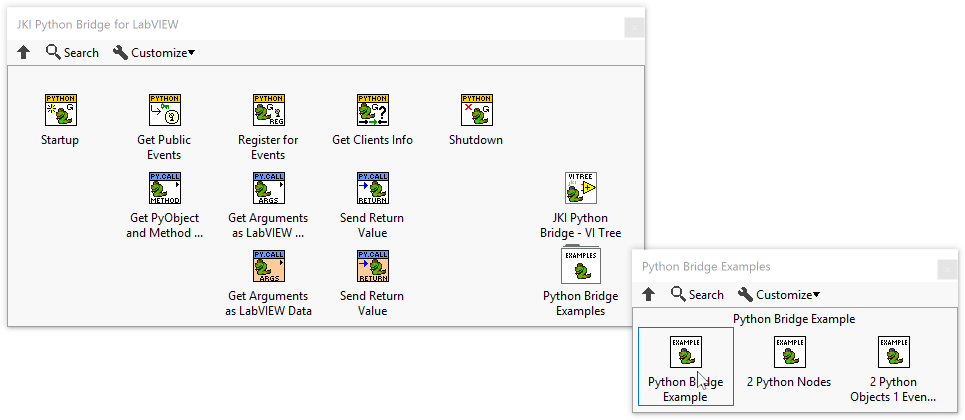This screenshot has height=420, width=965.
Task: Click the Startup label text
Action: [x=60, y=140]
